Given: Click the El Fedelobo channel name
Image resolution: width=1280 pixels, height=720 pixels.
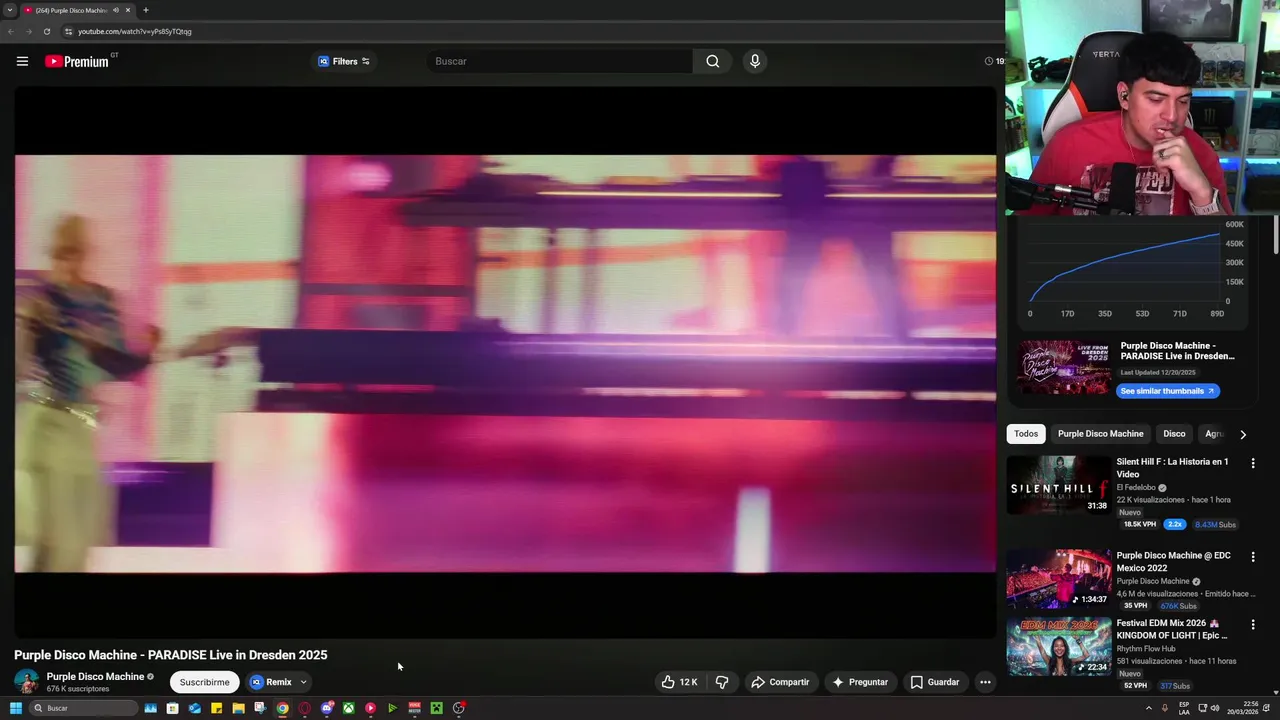Looking at the screenshot, I should click(x=1136, y=488).
